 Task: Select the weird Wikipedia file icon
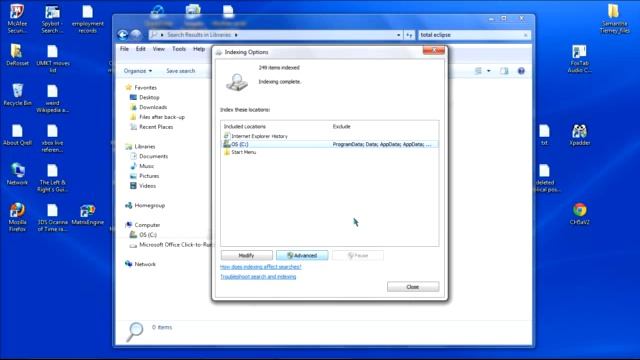52,98
